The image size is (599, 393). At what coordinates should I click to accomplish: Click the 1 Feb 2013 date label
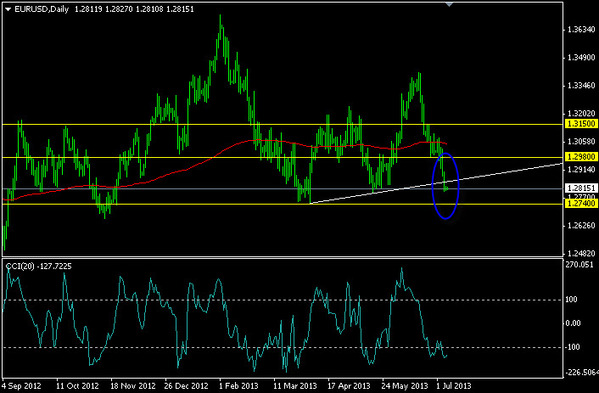point(239,386)
